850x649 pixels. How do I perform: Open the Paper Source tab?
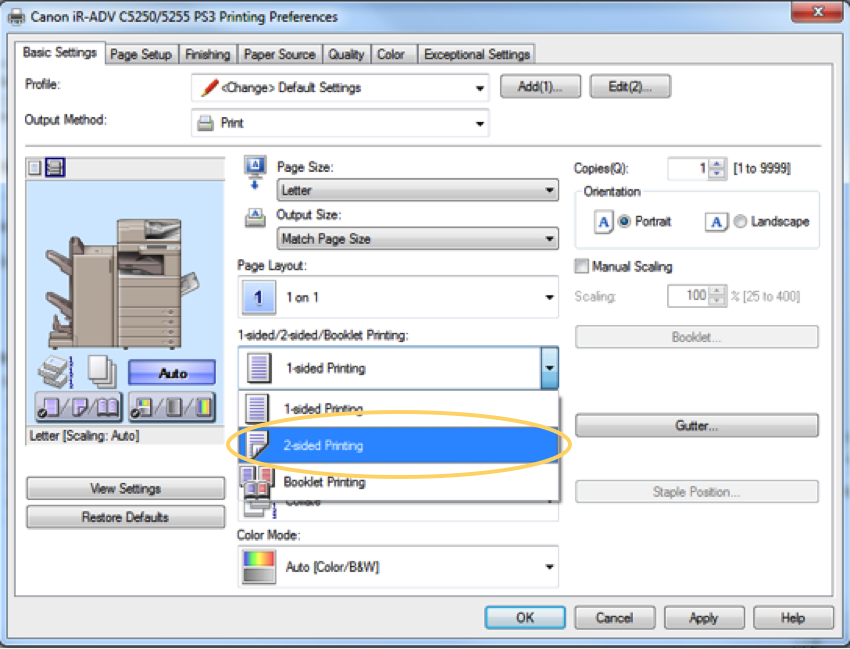tap(278, 54)
